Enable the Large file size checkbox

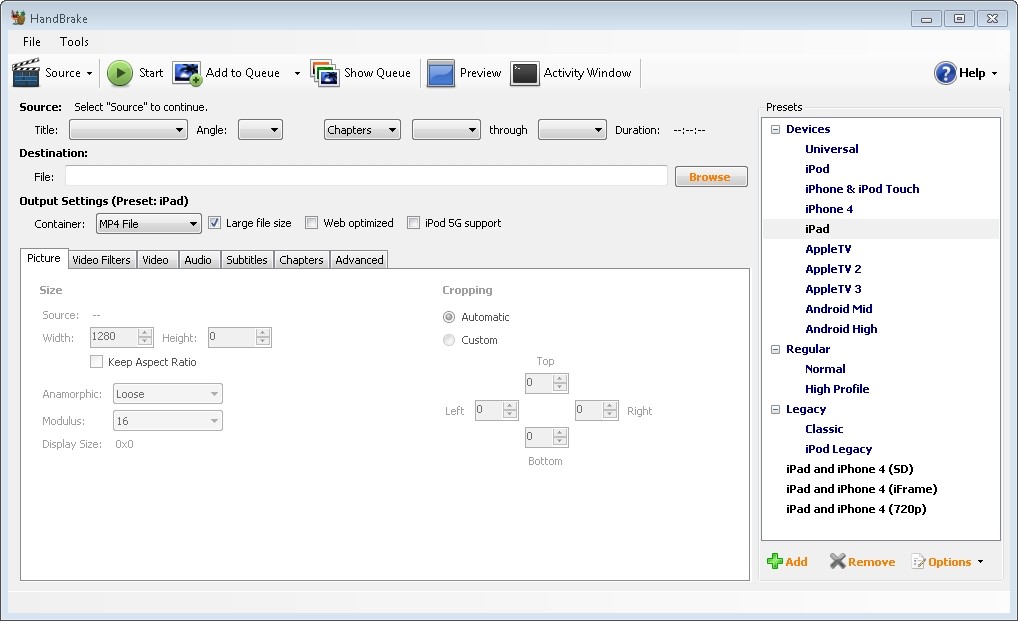click(x=214, y=223)
